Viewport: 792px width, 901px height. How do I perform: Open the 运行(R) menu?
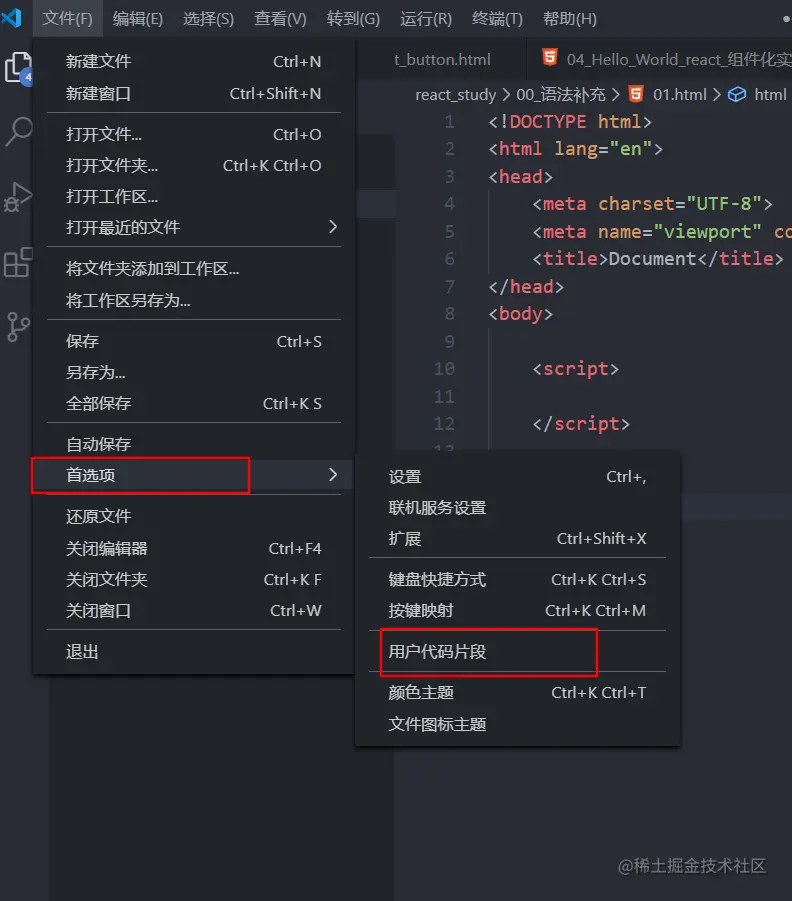[426, 18]
